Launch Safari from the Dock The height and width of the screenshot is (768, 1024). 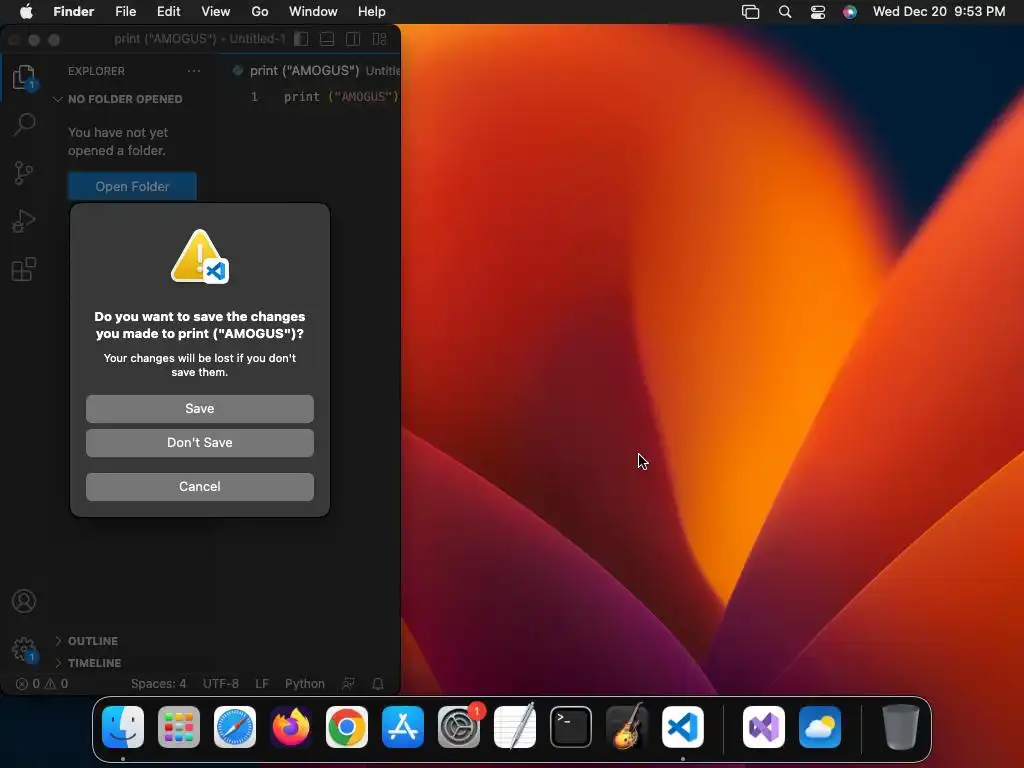tap(235, 726)
